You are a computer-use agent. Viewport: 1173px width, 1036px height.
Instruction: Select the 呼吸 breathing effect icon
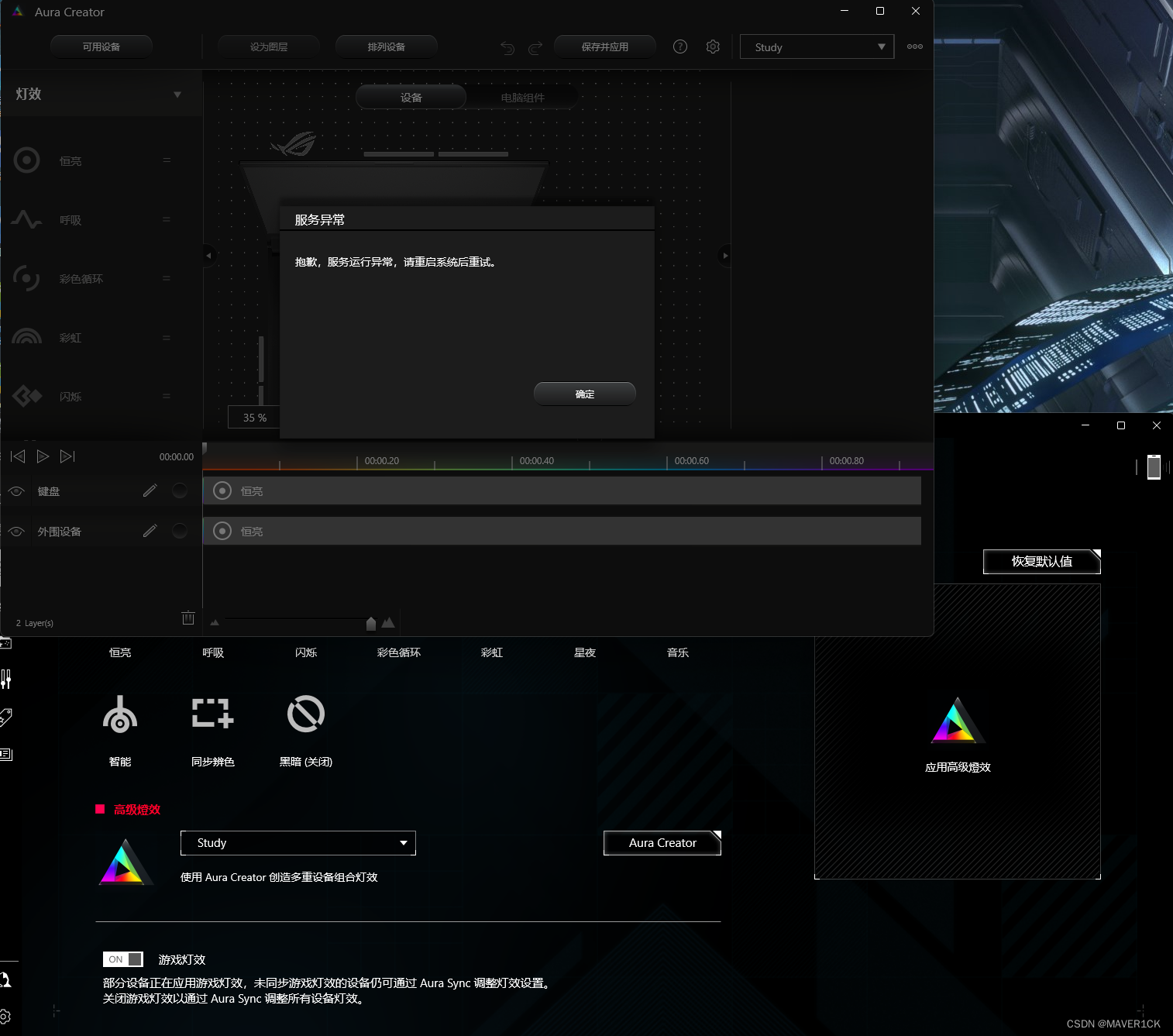tap(26, 219)
